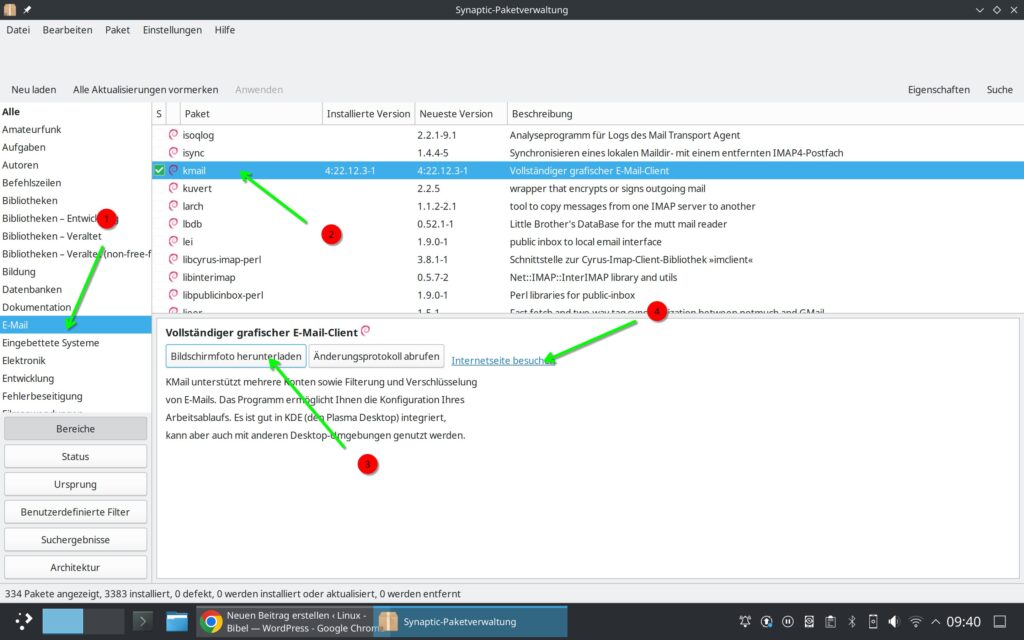Open the Paket menu
Image resolution: width=1024 pixels, height=640 pixels.
pyautogui.click(x=118, y=29)
